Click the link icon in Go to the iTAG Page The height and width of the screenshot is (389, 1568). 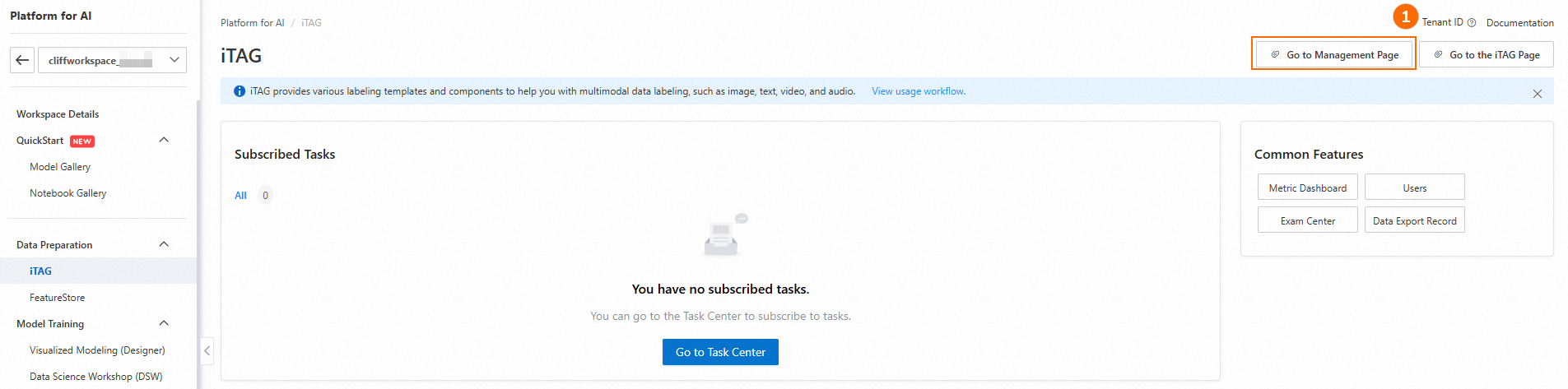pyautogui.click(x=1438, y=54)
